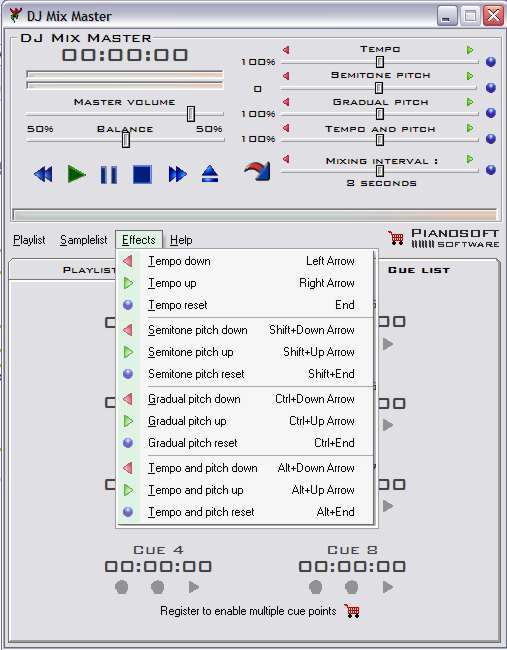Click the long track progress bar below the transport buttons

pos(255,215)
